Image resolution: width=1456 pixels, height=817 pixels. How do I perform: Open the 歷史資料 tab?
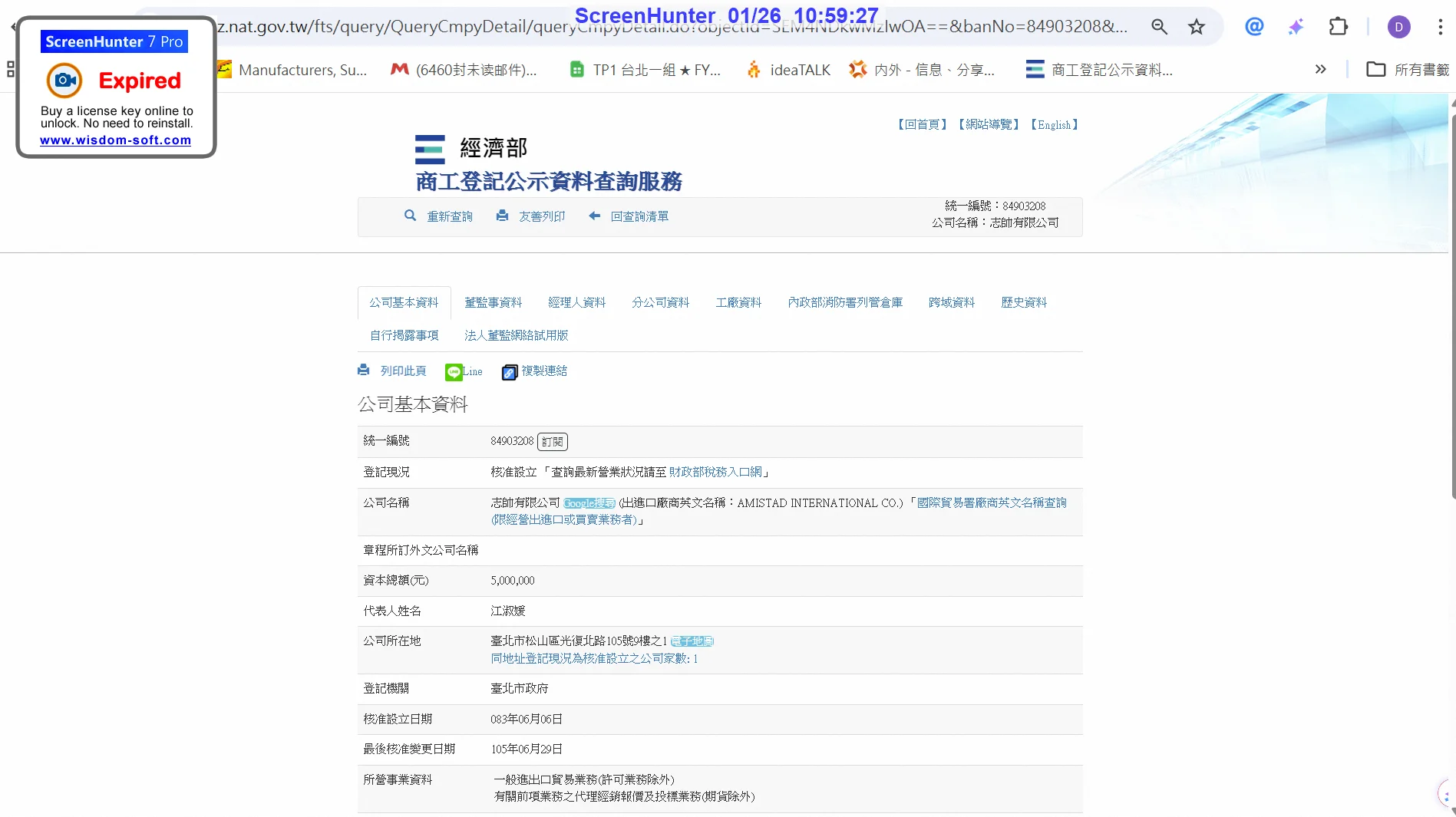point(1023,303)
